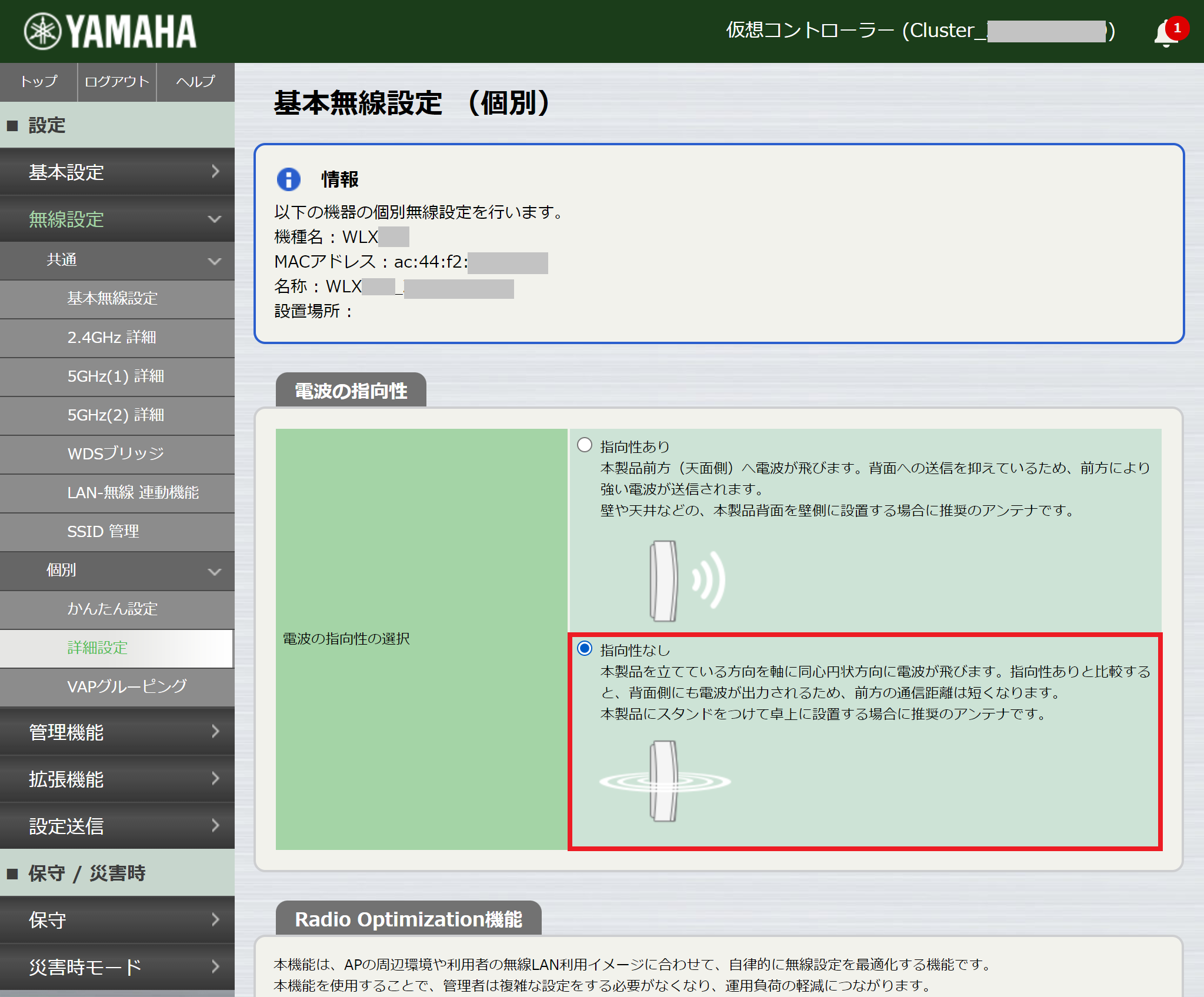Expand the 管理機能 menu

pos(117,732)
